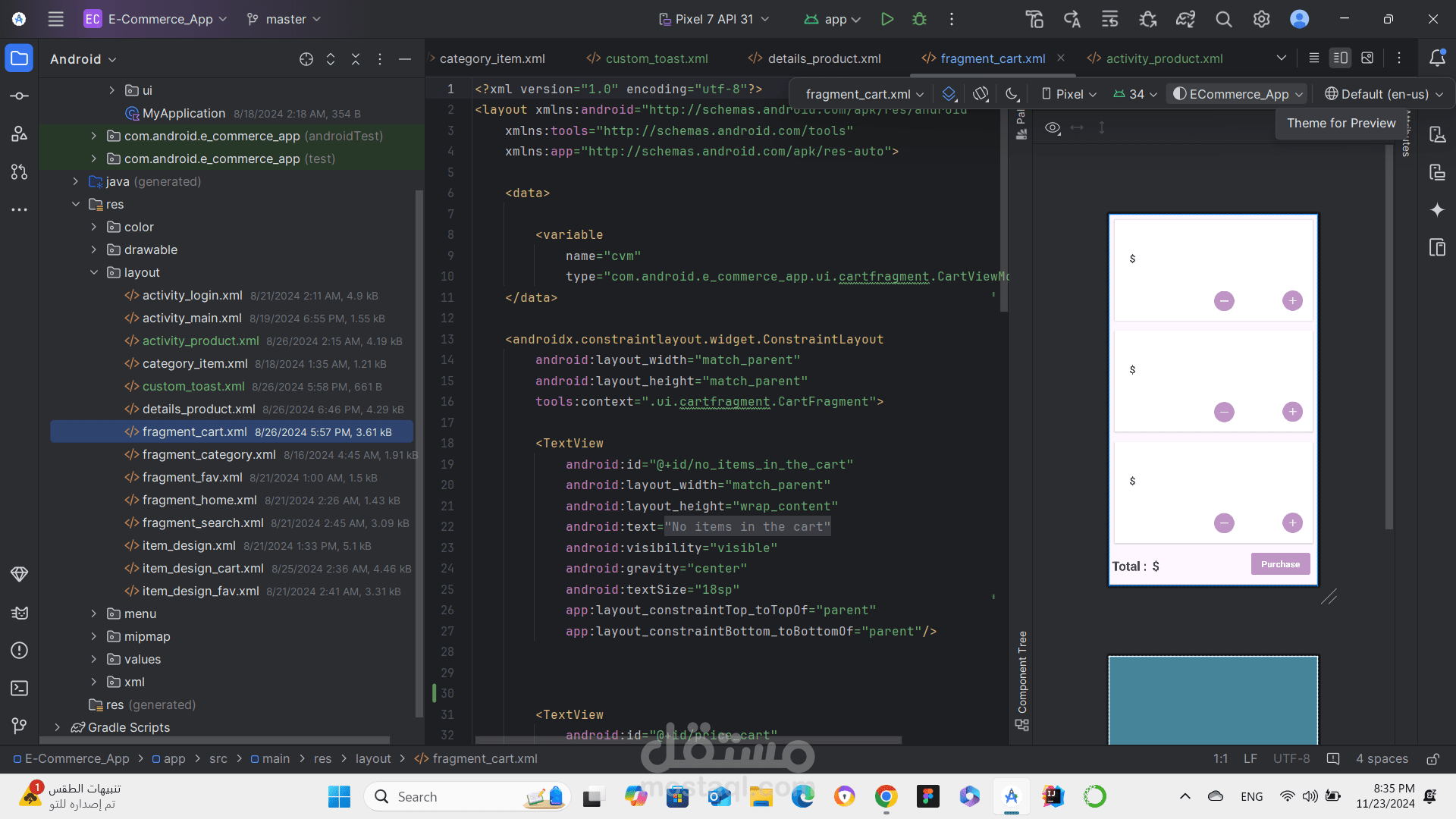Switch to activity_product.xml tab
This screenshot has height=819, width=1456.
click(x=1155, y=58)
